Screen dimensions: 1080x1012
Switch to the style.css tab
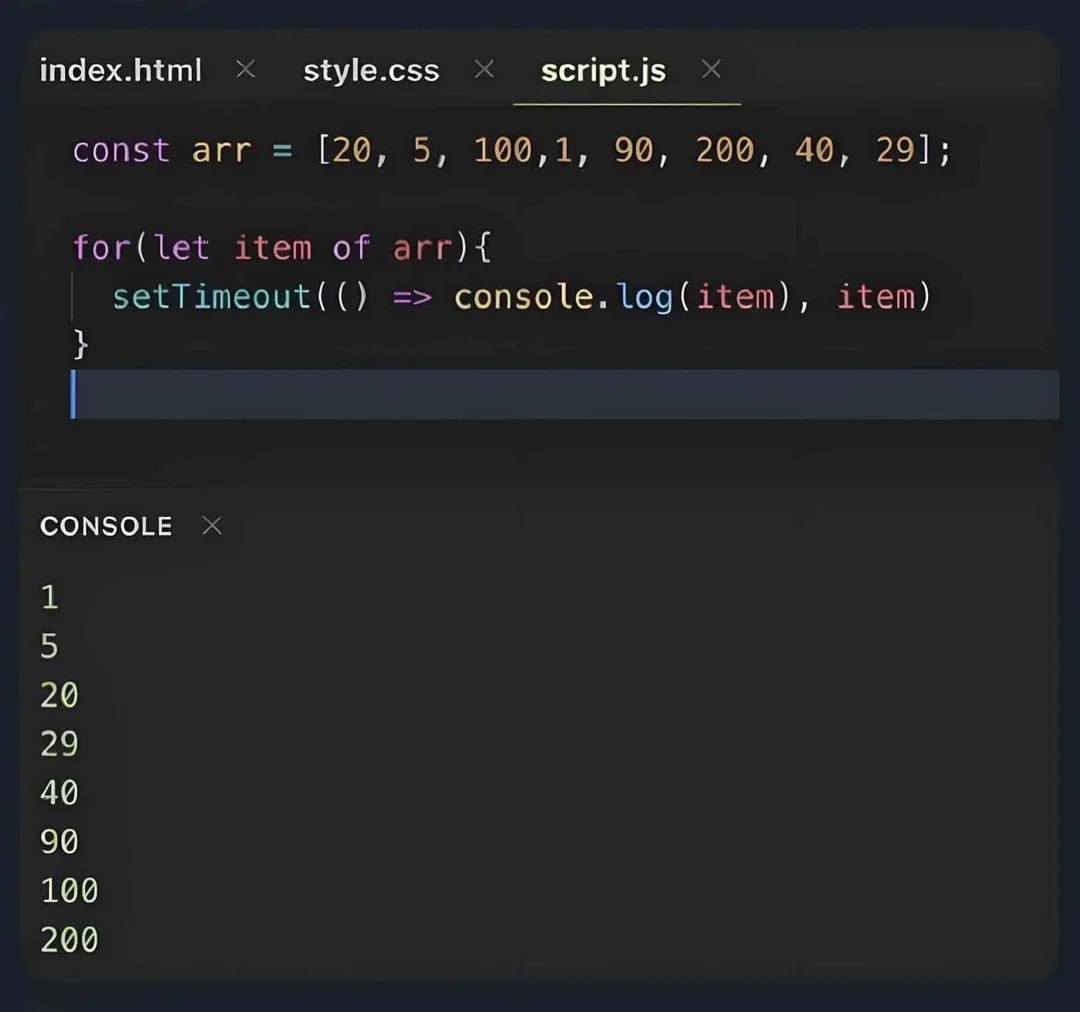[x=371, y=70]
